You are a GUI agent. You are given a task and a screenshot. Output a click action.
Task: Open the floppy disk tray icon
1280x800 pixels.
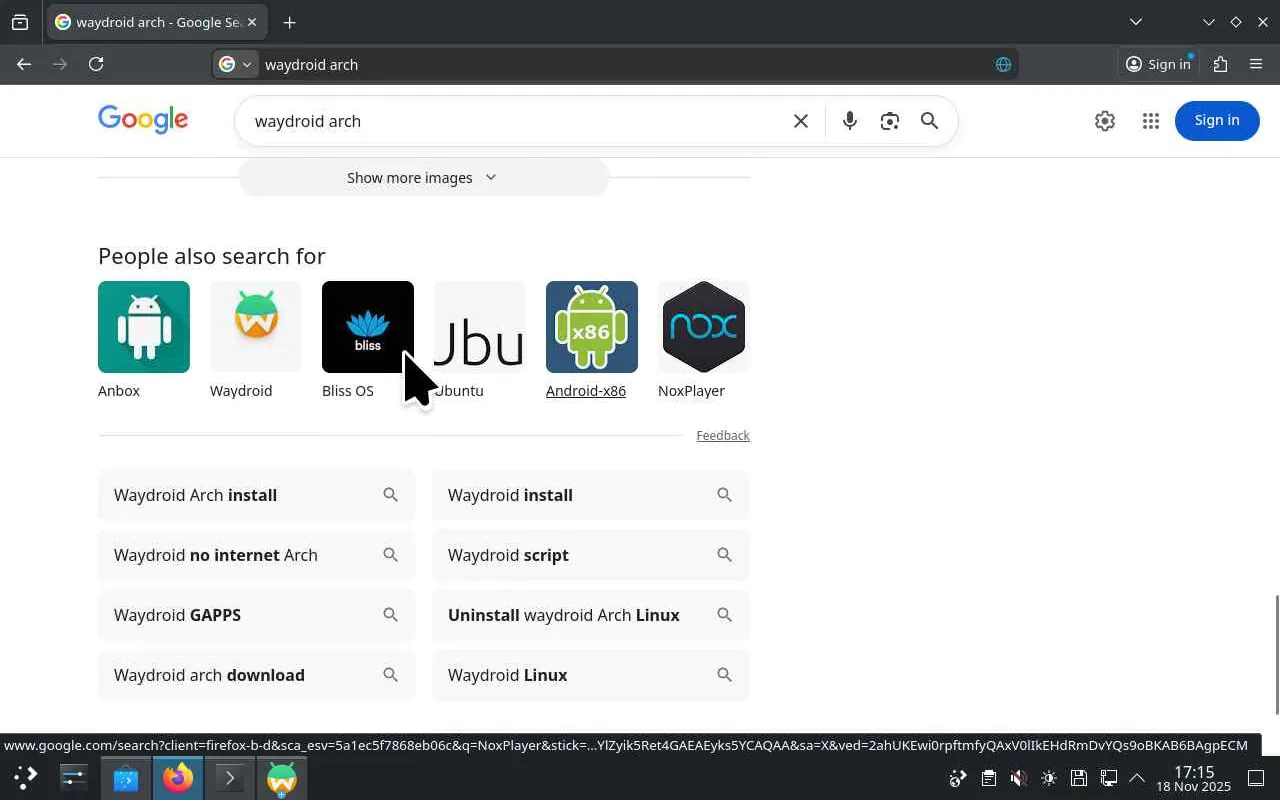(x=1078, y=778)
